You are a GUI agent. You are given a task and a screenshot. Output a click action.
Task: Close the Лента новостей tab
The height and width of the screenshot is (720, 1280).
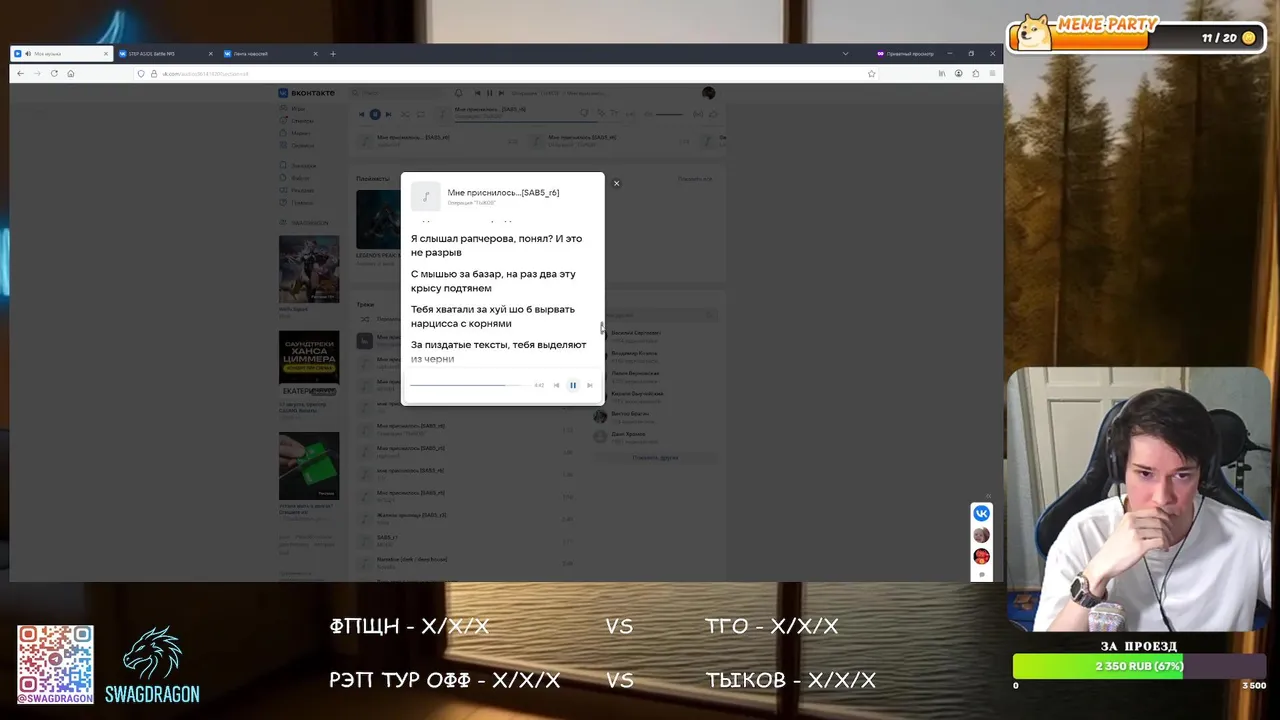coord(315,54)
